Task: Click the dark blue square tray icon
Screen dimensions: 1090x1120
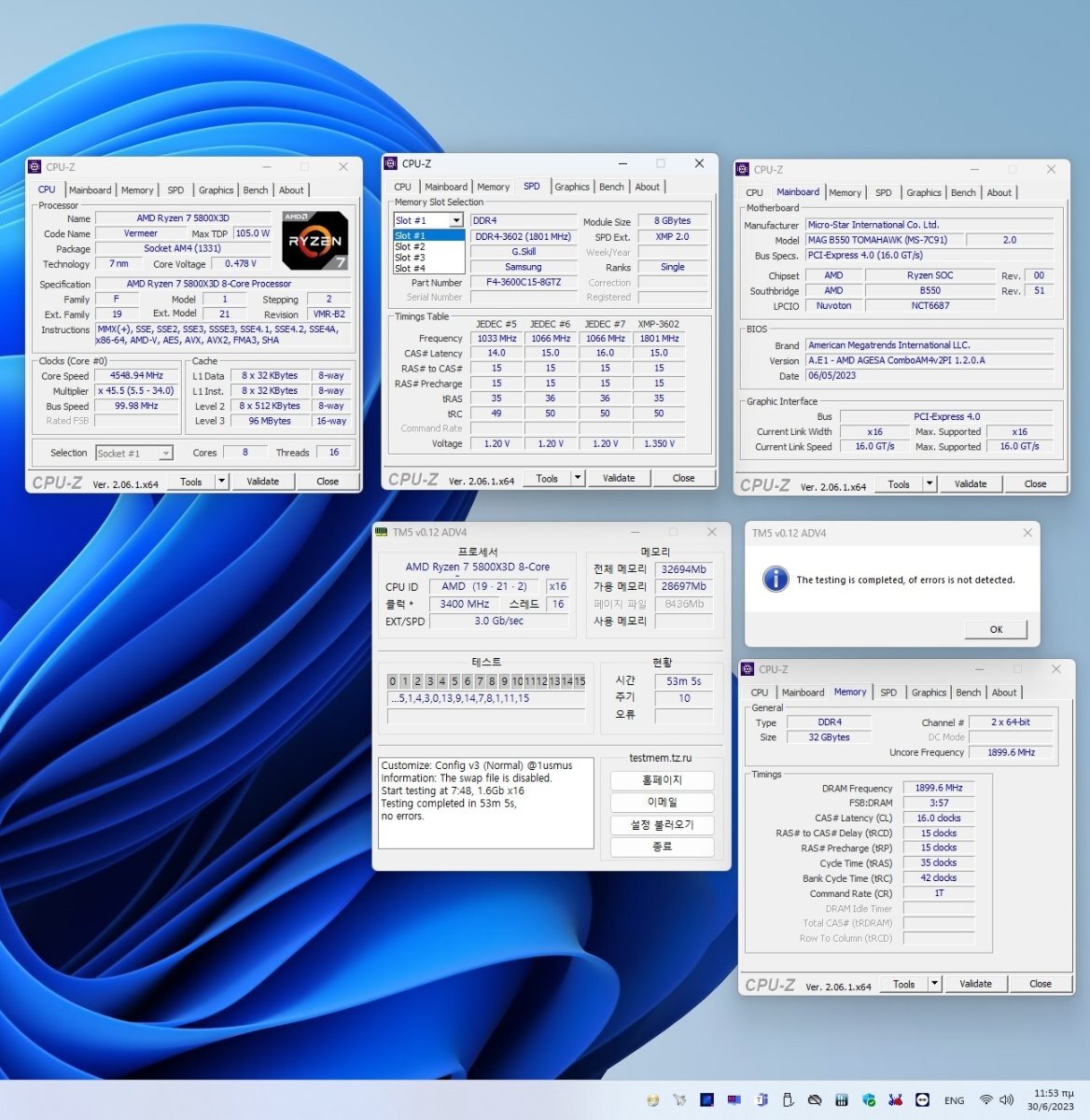Action: tap(706, 1099)
